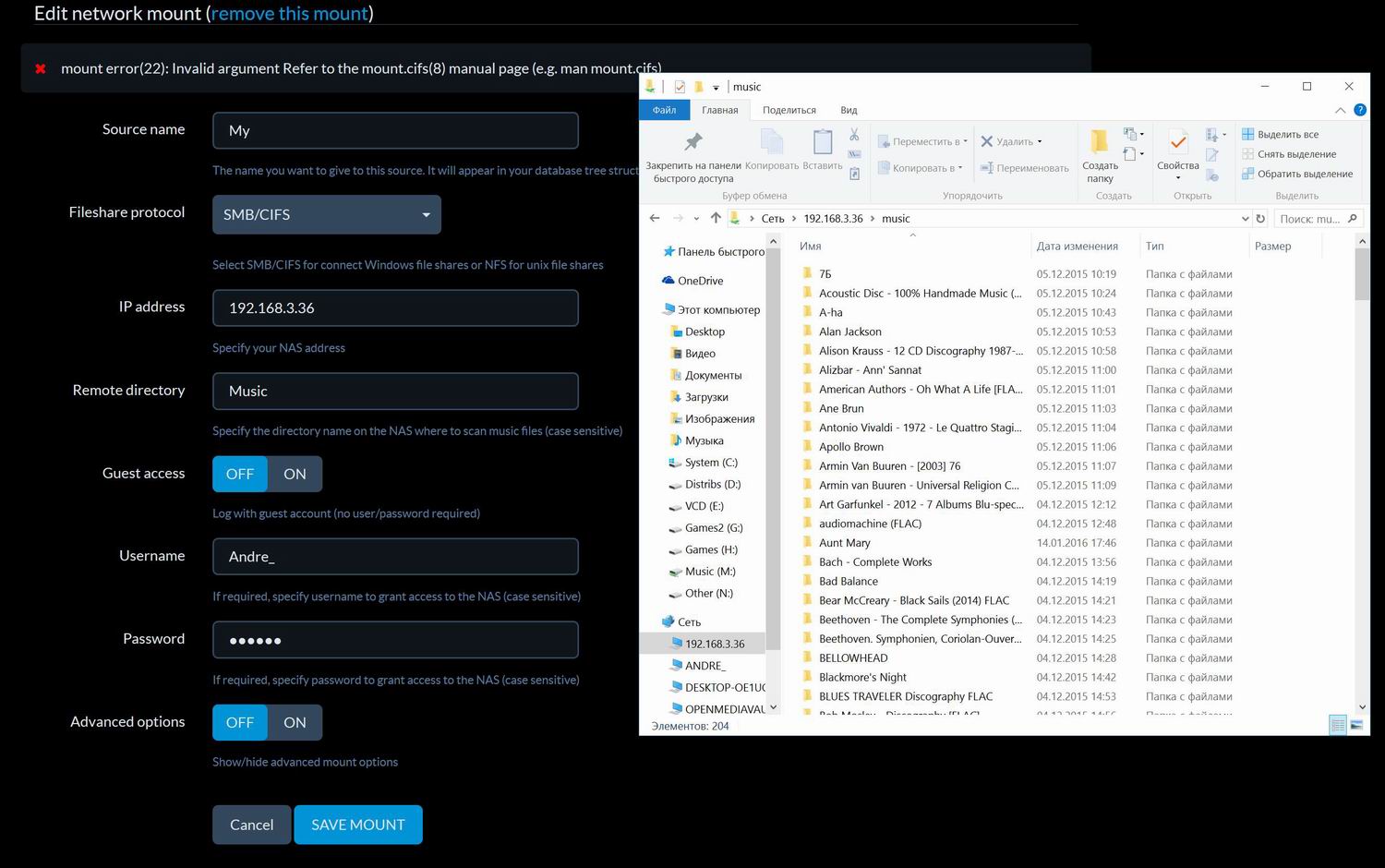Screen dimensions: 1385x868
Task: Follow the remove this mount link
Action: click(x=290, y=13)
